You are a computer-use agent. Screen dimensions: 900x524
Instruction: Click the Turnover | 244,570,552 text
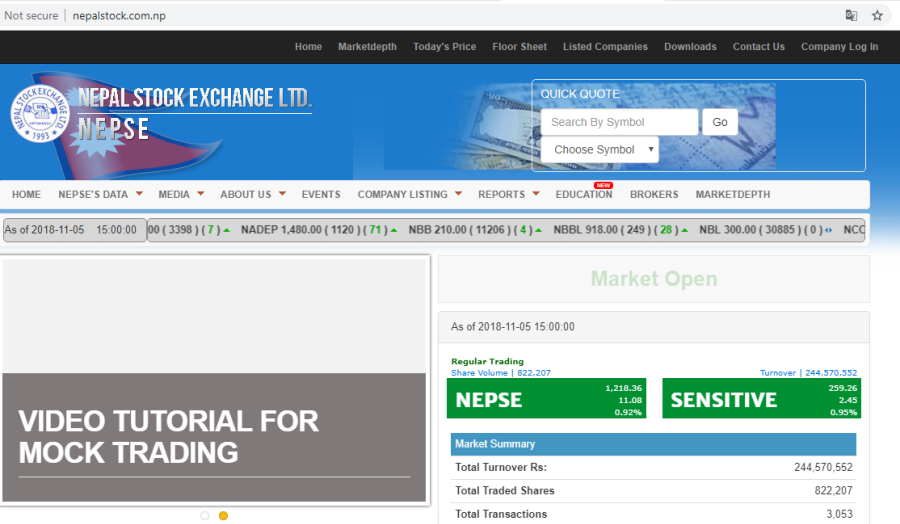click(x=808, y=373)
